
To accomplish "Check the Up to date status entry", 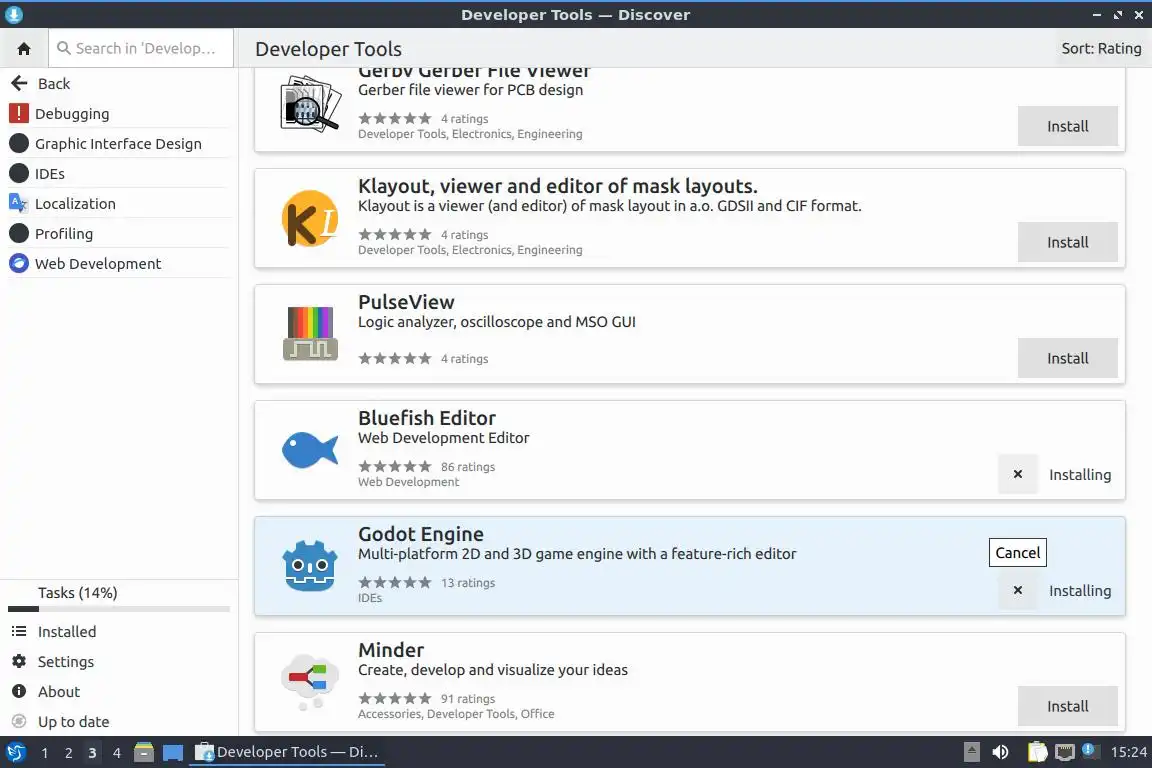I will click(119, 722).
